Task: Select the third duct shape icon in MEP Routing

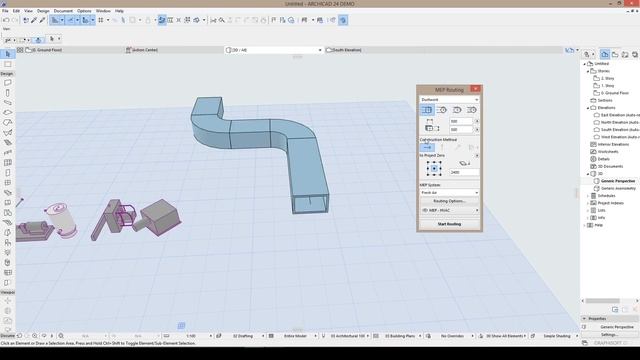Action: coord(457,110)
